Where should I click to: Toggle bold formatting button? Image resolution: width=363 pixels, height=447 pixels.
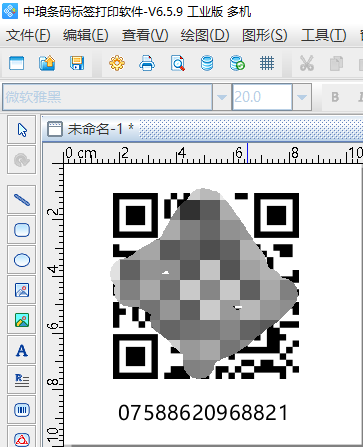coord(335,97)
